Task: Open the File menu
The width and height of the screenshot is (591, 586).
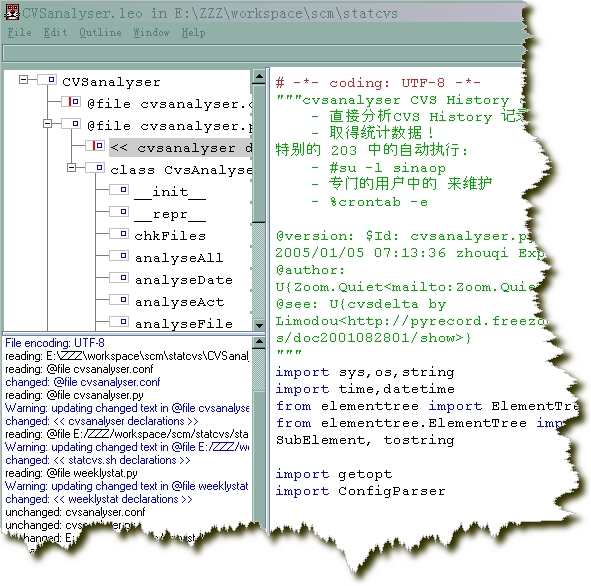Action: [20, 33]
